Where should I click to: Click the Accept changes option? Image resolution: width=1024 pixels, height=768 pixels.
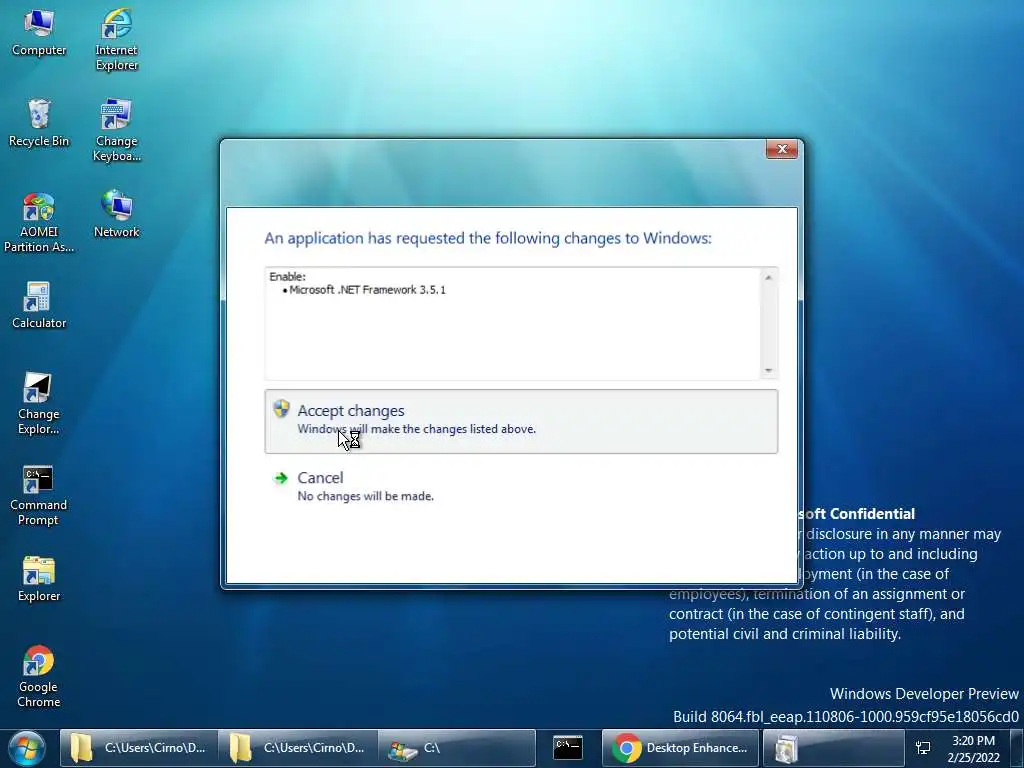(x=521, y=421)
